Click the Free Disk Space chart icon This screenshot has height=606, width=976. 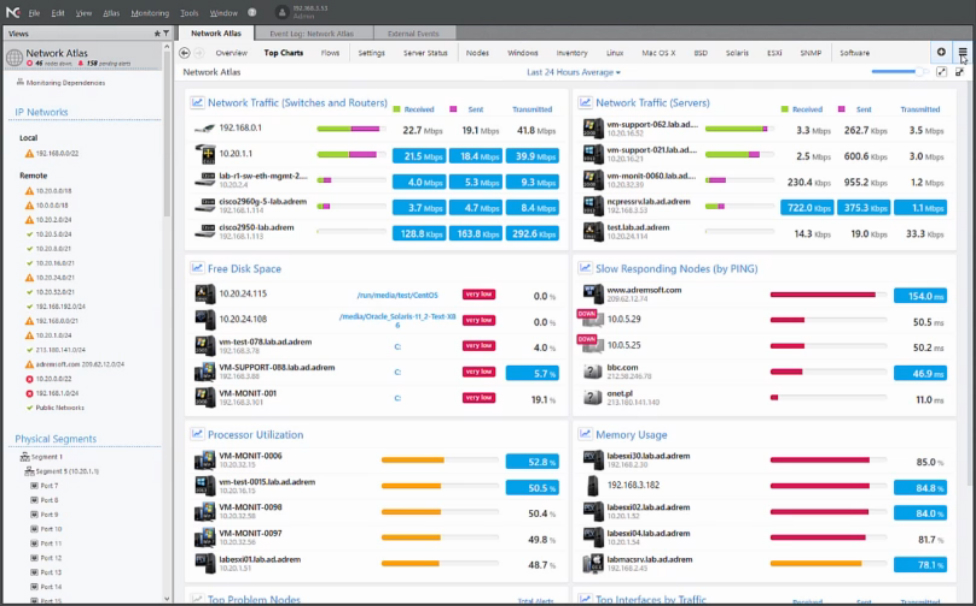click(197, 268)
